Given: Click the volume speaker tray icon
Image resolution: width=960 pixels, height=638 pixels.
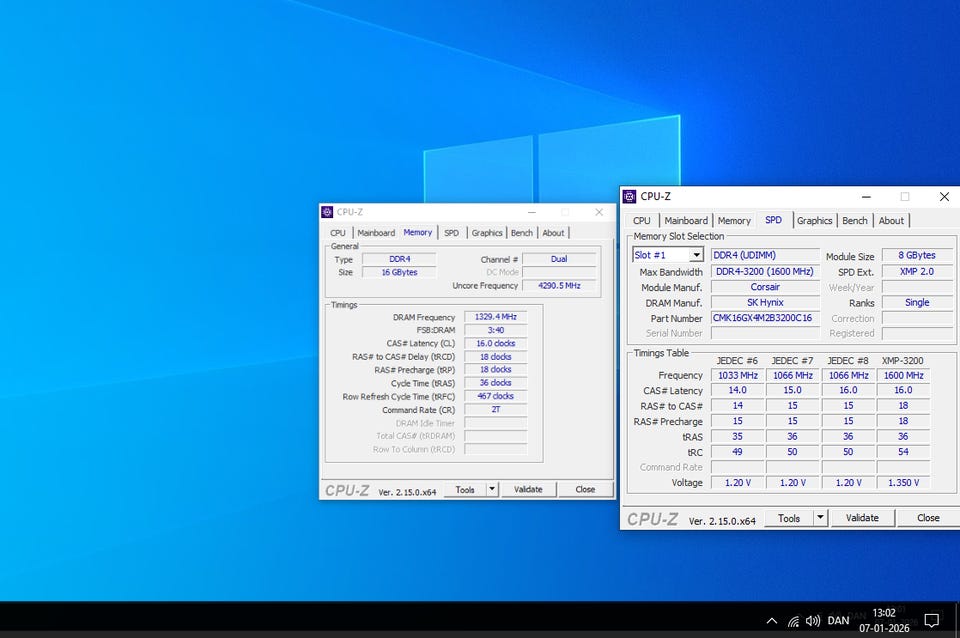Looking at the screenshot, I should coord(813,621).
